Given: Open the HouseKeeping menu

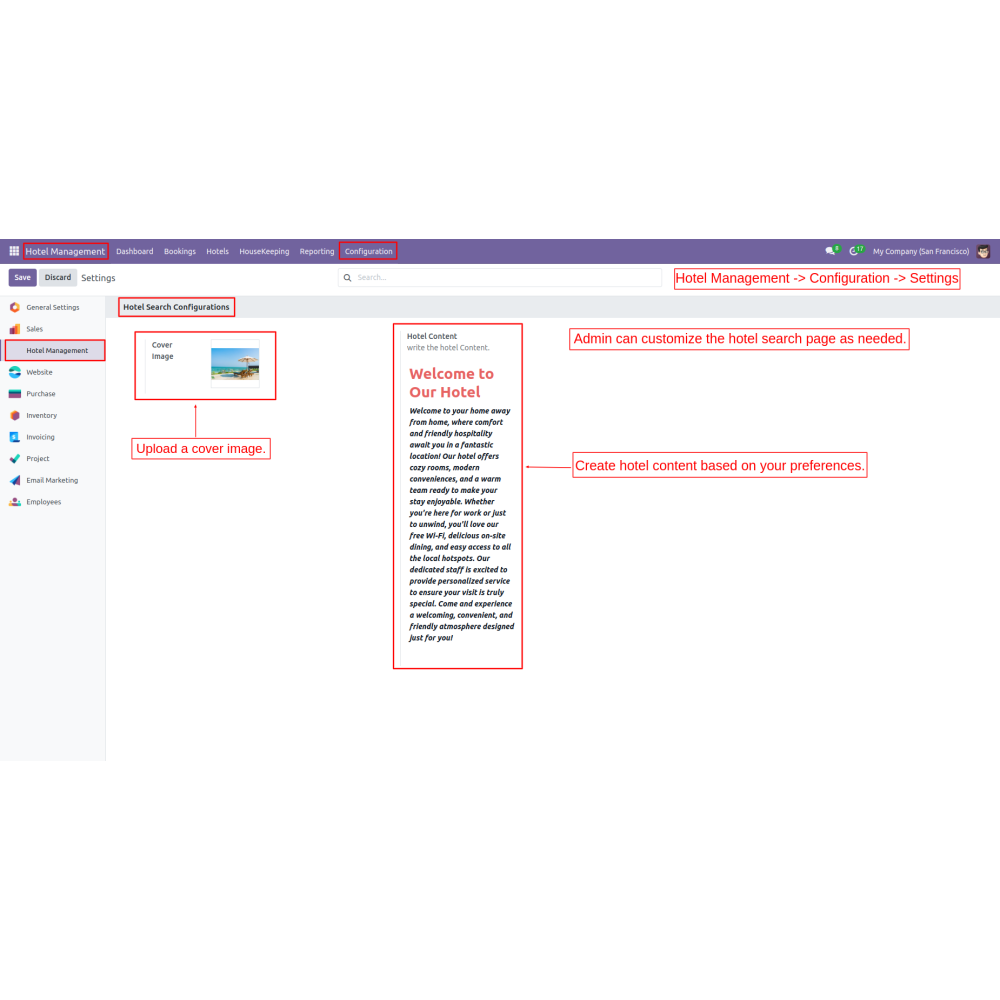Looking at the screenshot, I should pyautogui.click(x=264, y=251).
